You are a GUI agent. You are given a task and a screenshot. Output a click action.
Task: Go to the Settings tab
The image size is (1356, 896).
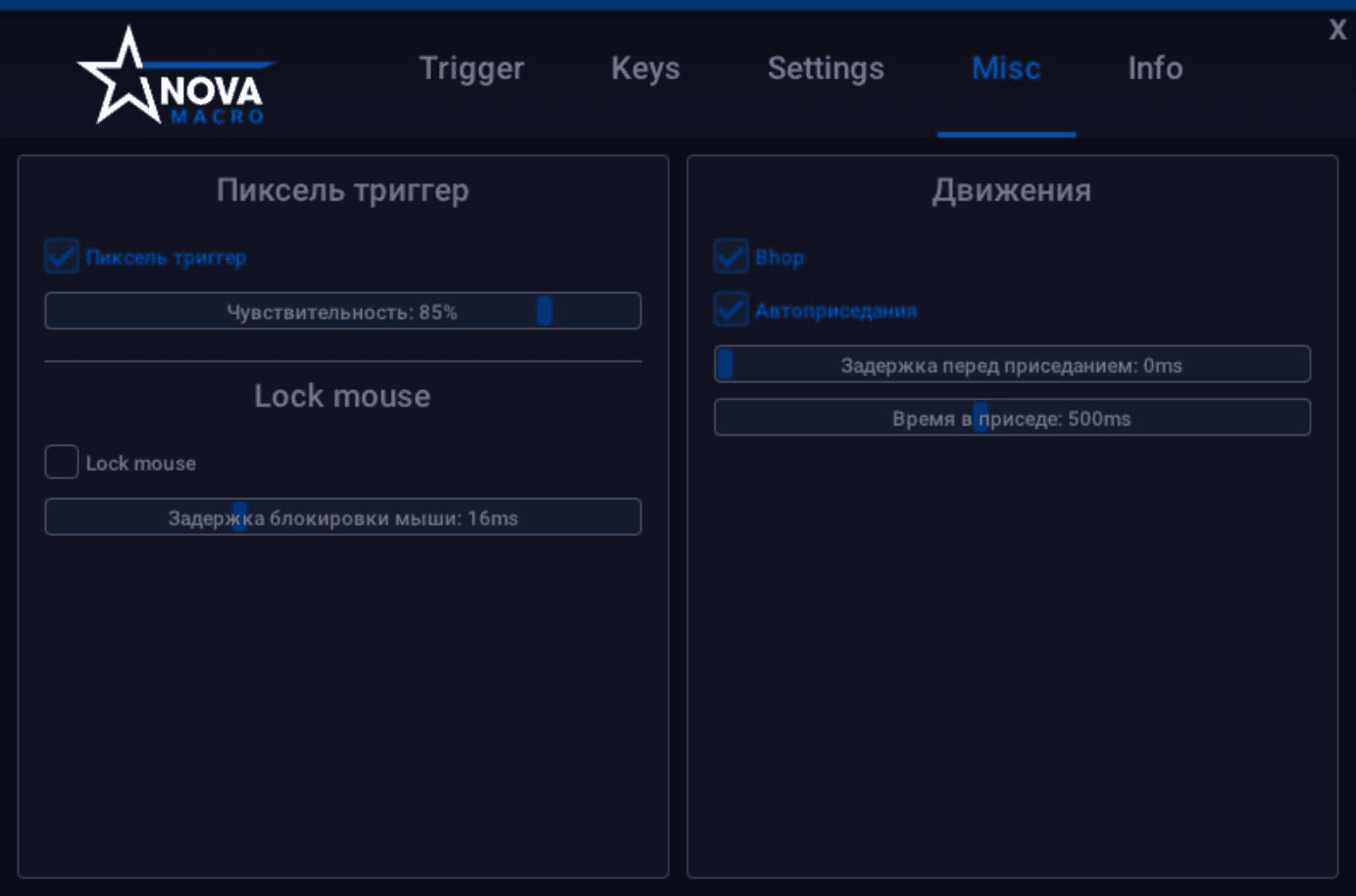[x=826, y=69]
